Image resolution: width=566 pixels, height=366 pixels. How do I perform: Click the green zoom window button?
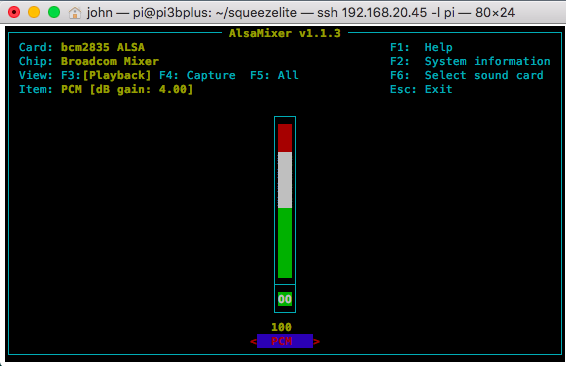54,12
